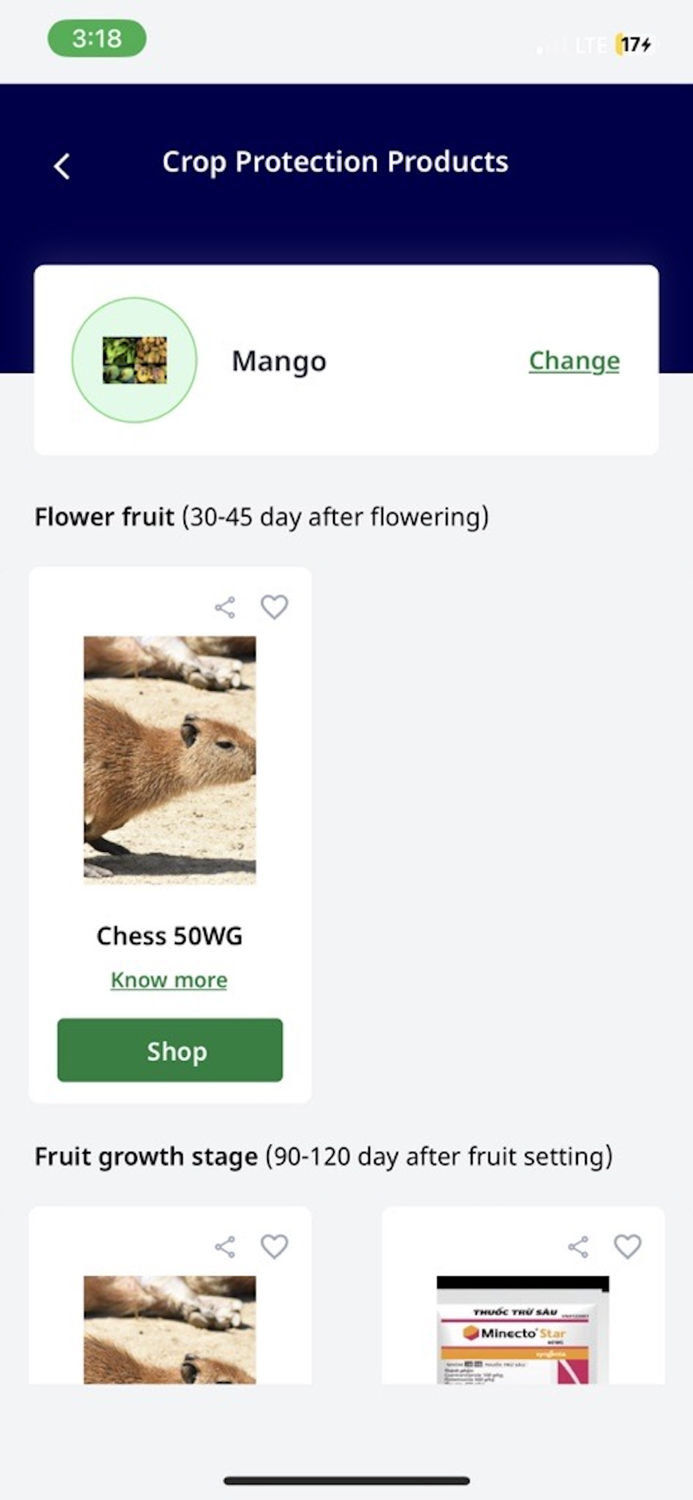
Task: Shop for Chess 50WG
Action: [169, 1050]
